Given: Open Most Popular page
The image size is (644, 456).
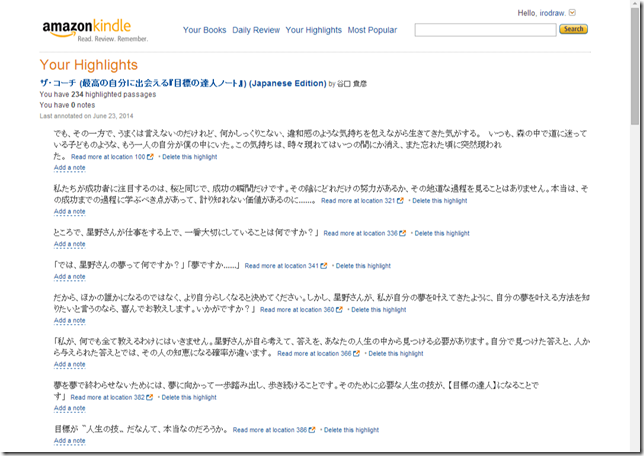Looking at the screenshot, I should [372, 30].
